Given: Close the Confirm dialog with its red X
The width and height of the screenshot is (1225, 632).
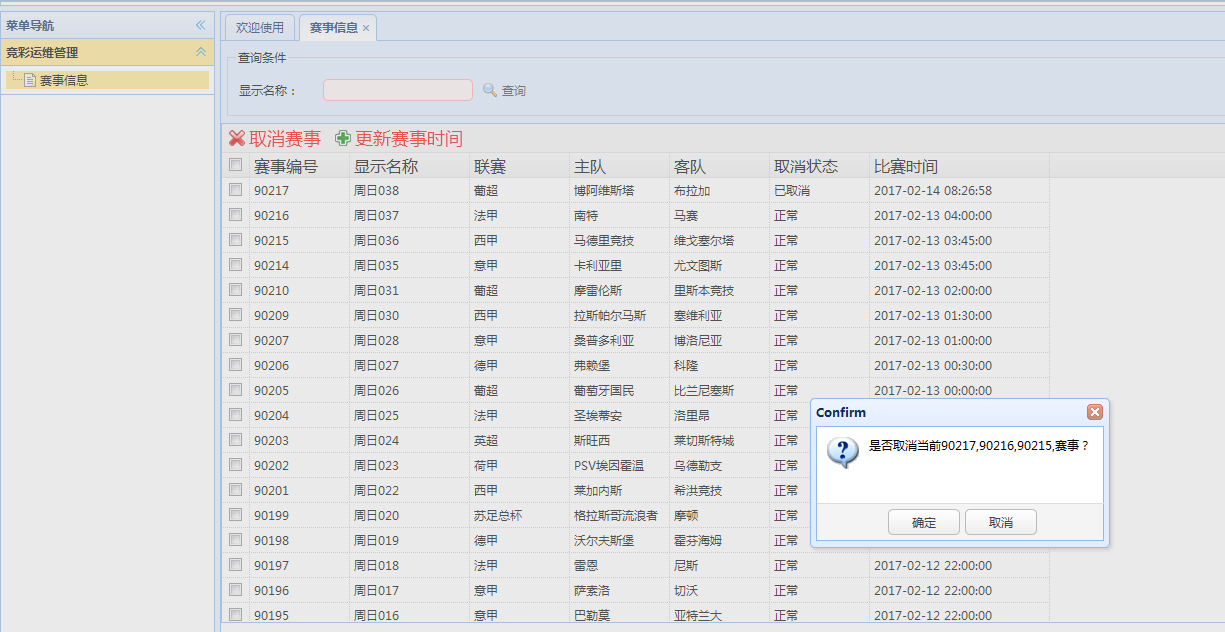Looking at the screenshot, I should pyautogui.click(x=1095, y=411).
